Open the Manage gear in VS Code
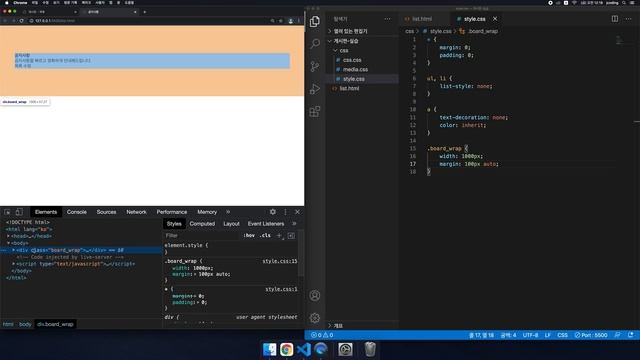This screenshot has height=360, width=640. [x=315, y=318]
